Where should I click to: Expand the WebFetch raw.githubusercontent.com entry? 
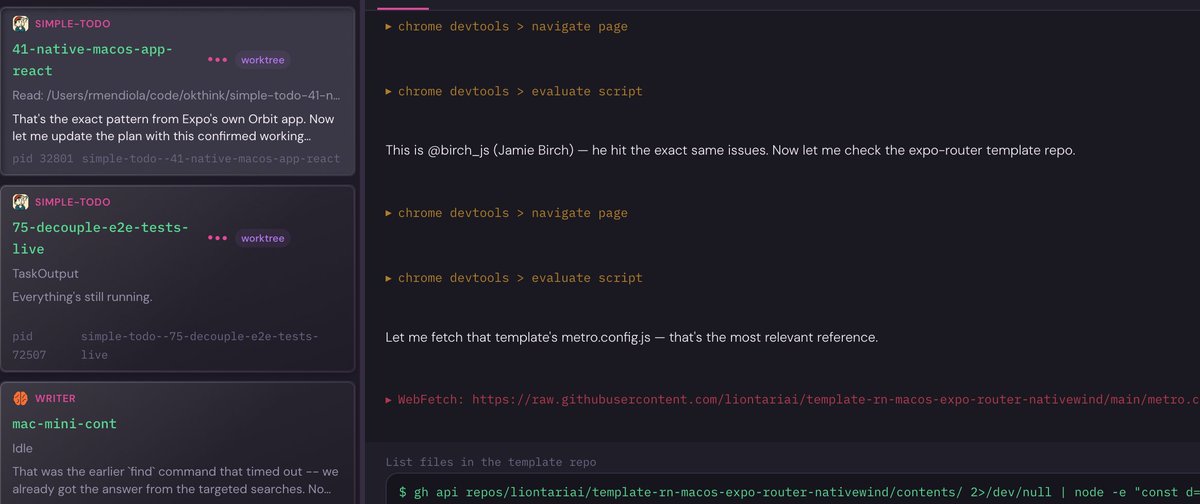(x=792, y=399)
